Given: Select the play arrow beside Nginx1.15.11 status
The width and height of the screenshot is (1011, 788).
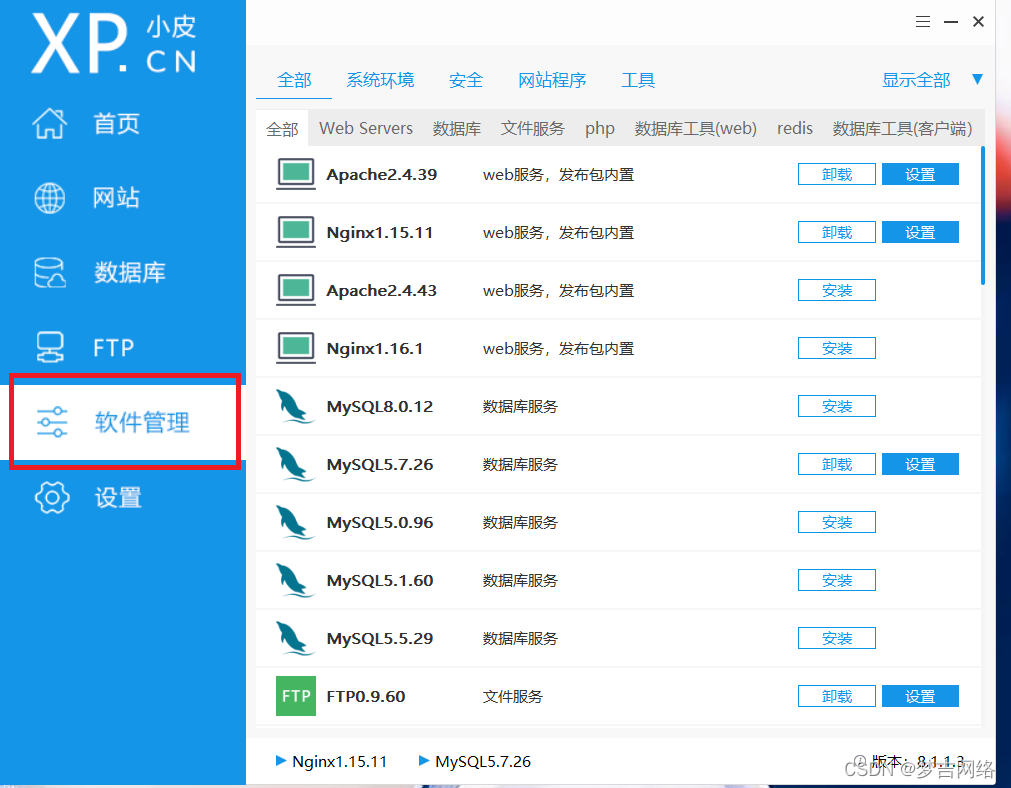Looking at the screenshot, I should [280, 760].
